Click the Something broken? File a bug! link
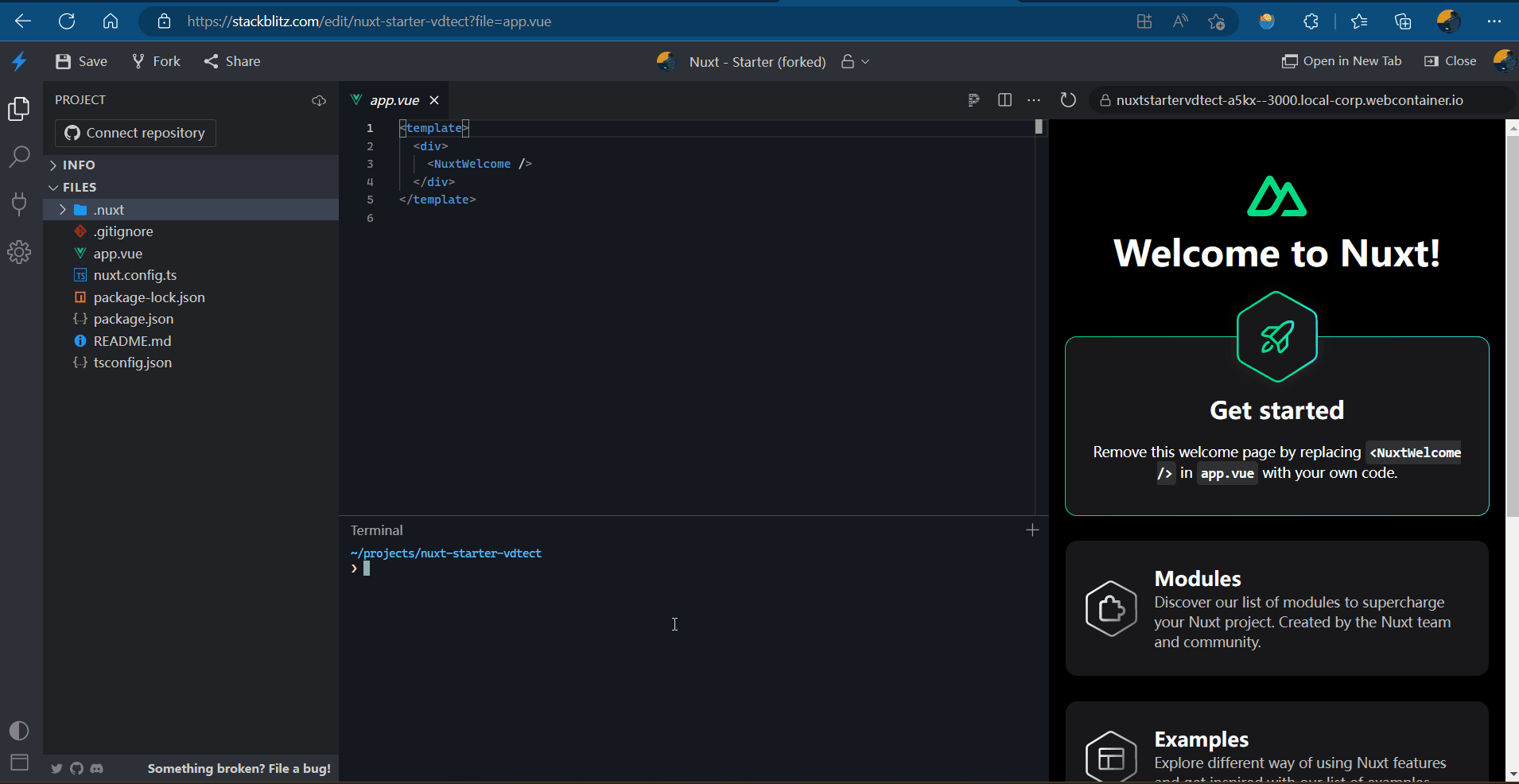This screenshot has width=1519, height=784. (239, 769)
